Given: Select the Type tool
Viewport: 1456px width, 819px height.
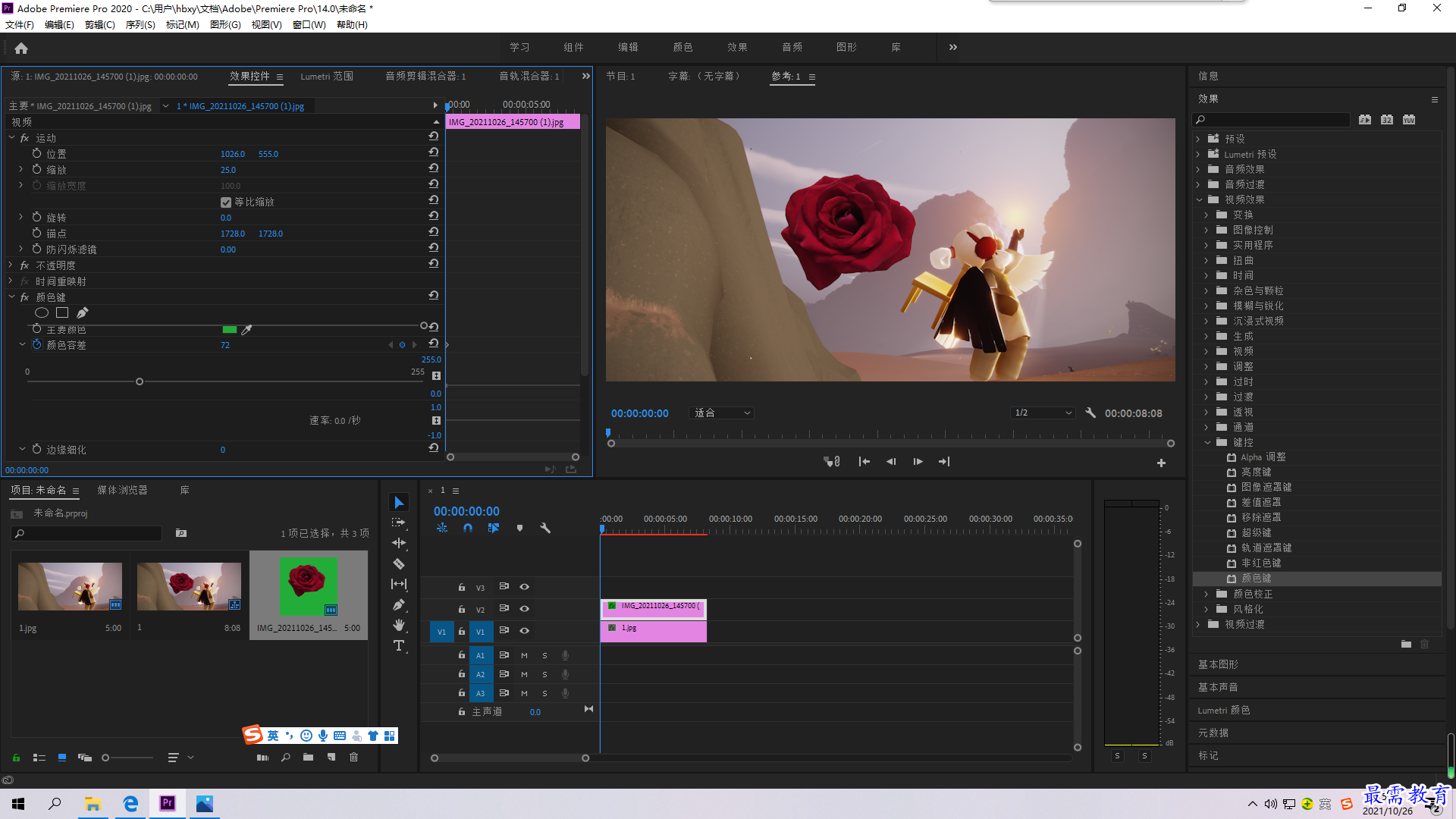Looking at the screenshot, I should click(399, 645).
